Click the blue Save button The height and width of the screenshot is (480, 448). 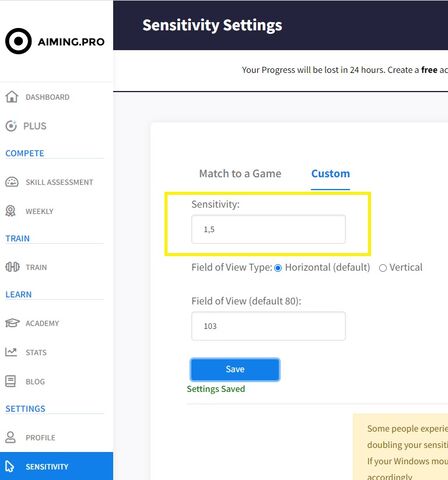point(235,369)
